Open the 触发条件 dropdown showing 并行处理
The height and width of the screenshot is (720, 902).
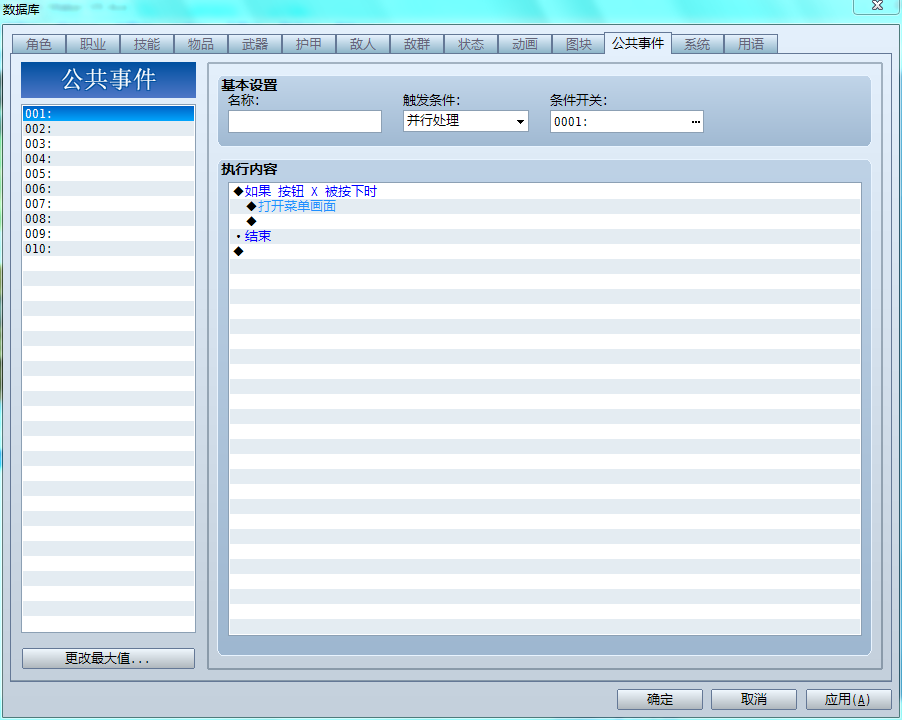465,121
